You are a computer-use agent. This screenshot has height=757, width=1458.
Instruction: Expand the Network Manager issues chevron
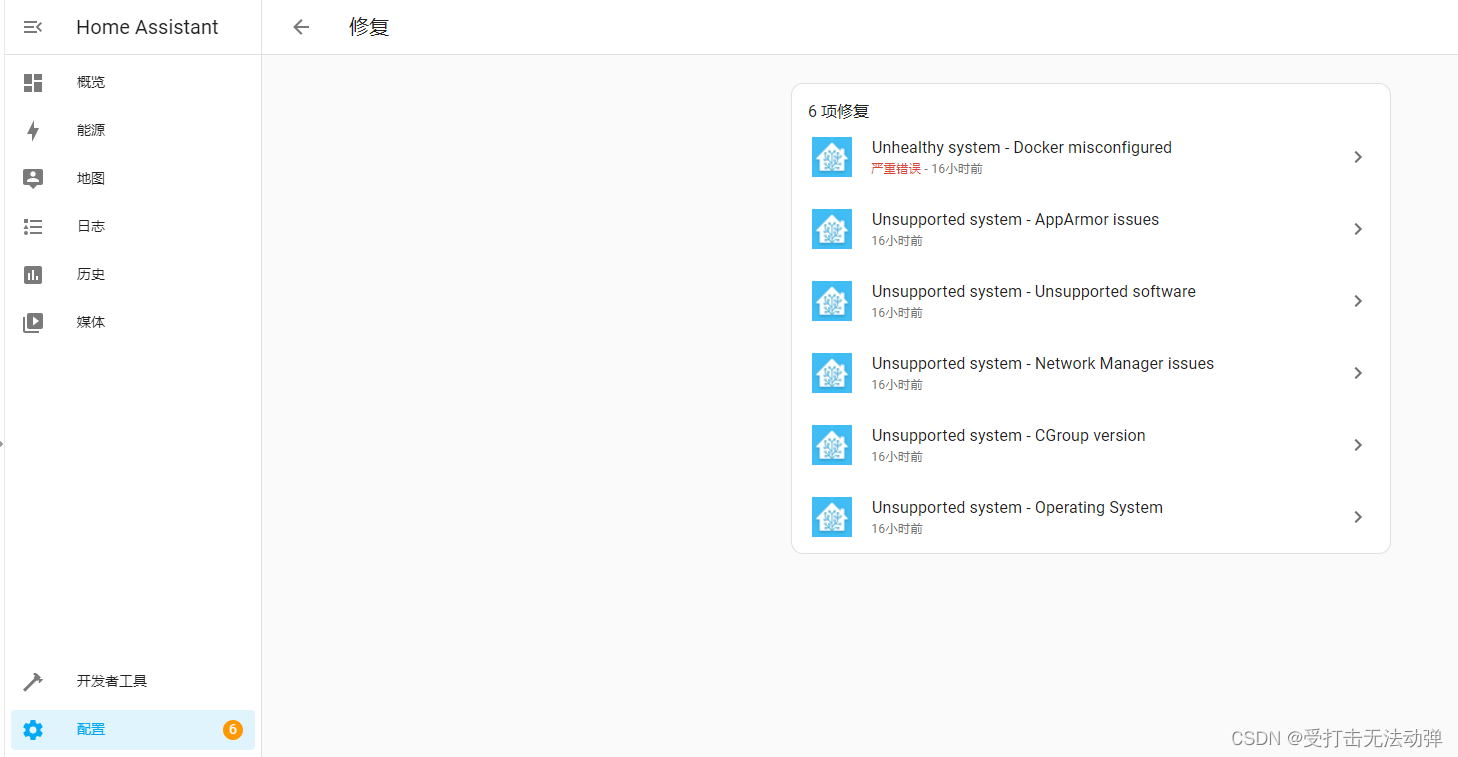[x=1358, y=373]
